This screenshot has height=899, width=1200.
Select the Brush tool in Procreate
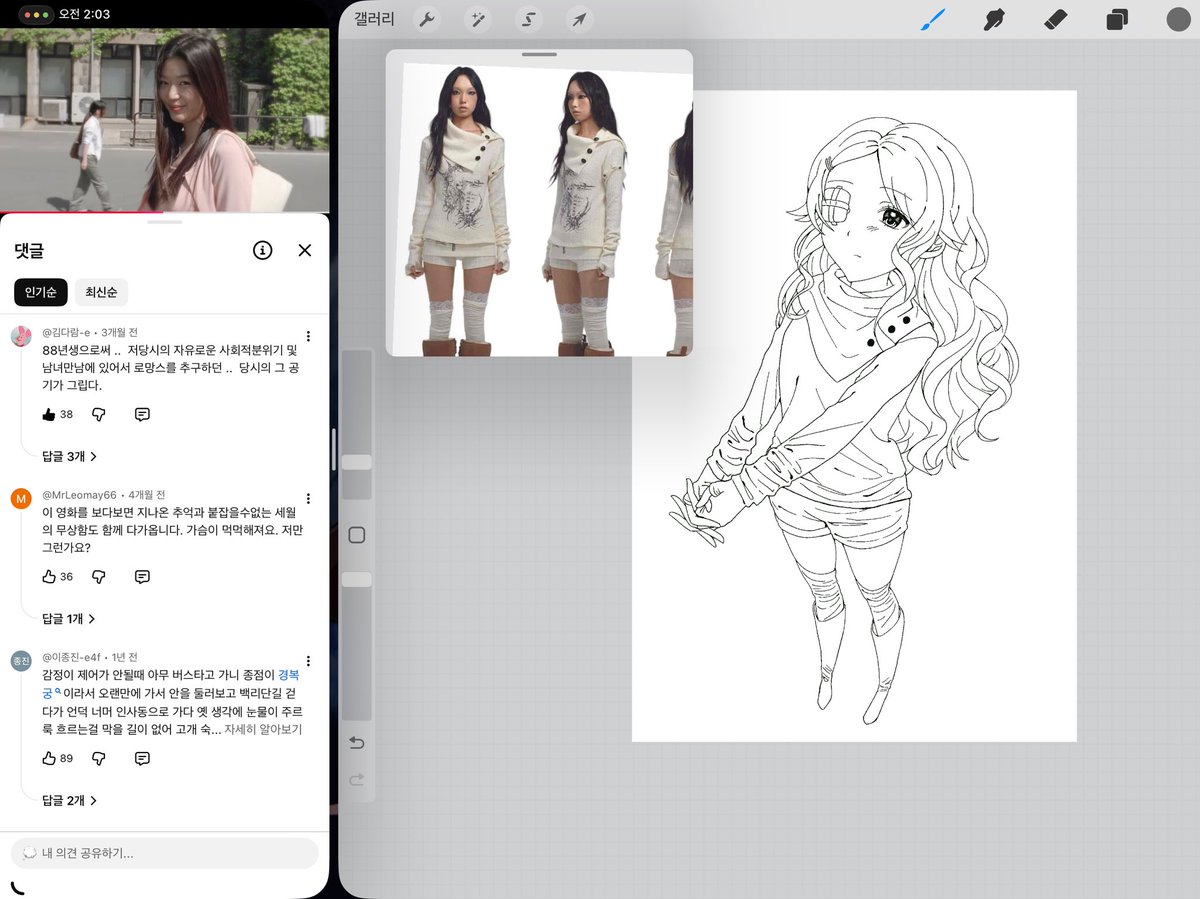[932, 20]
